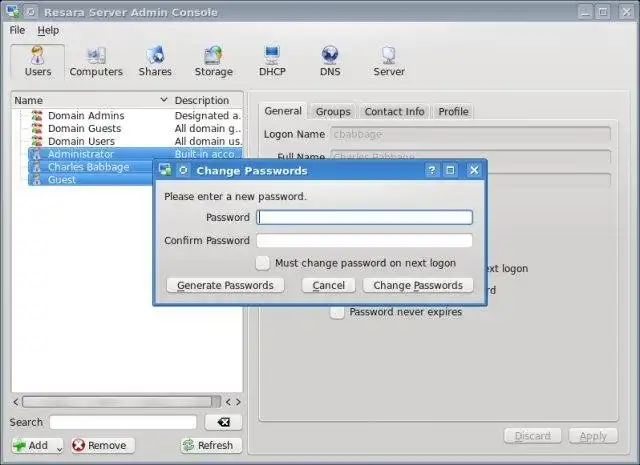Close the Change Passwords dialog
Image resolution: width=640 pixels, height=465 pixels.
(474, 170)
